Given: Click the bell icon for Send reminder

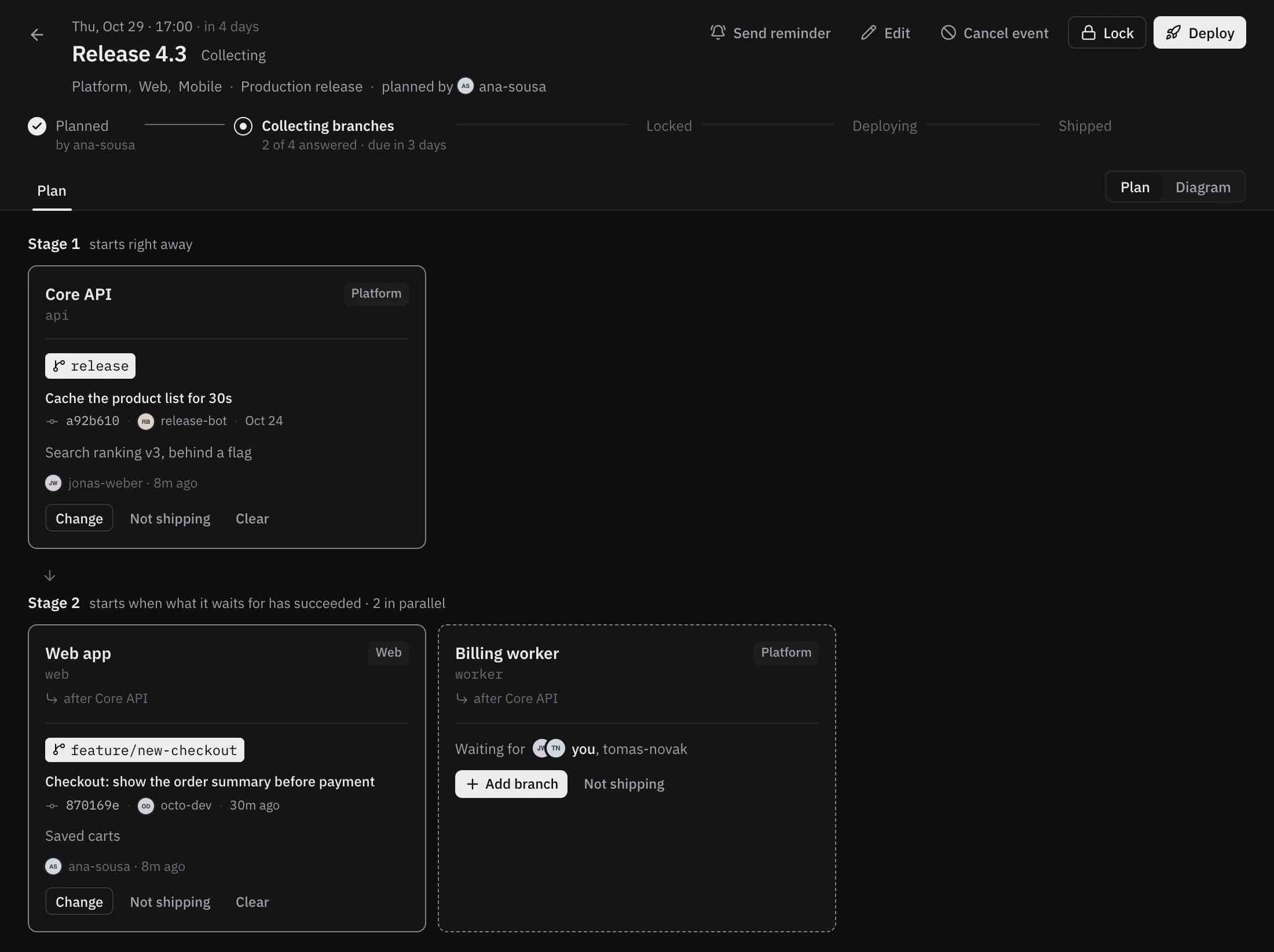Looking at the screenshot, I should (717, 32).
